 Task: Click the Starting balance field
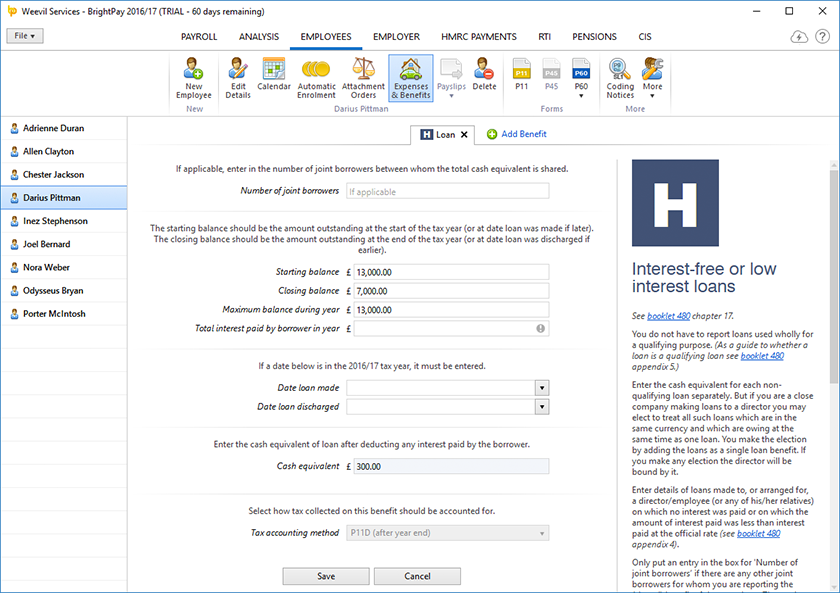click(x=451, y=272)
